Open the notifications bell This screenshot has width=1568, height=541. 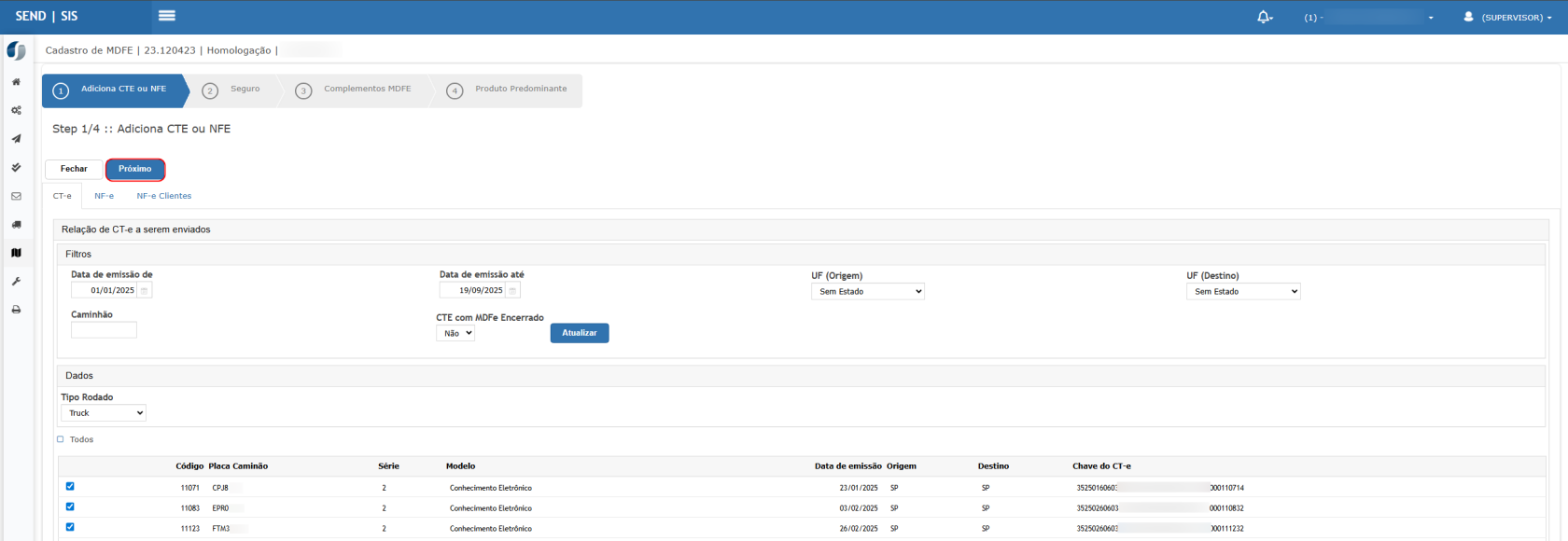point(1264,17)
